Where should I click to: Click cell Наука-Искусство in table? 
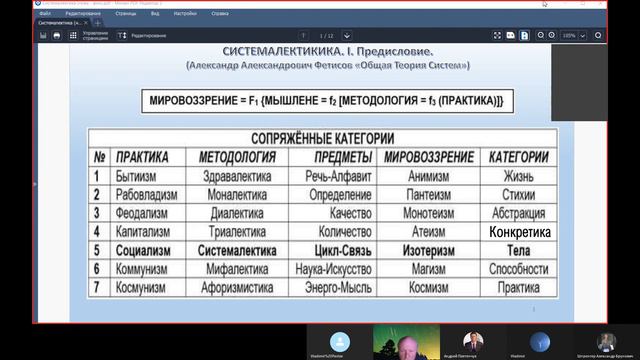(x=333, y=269)
